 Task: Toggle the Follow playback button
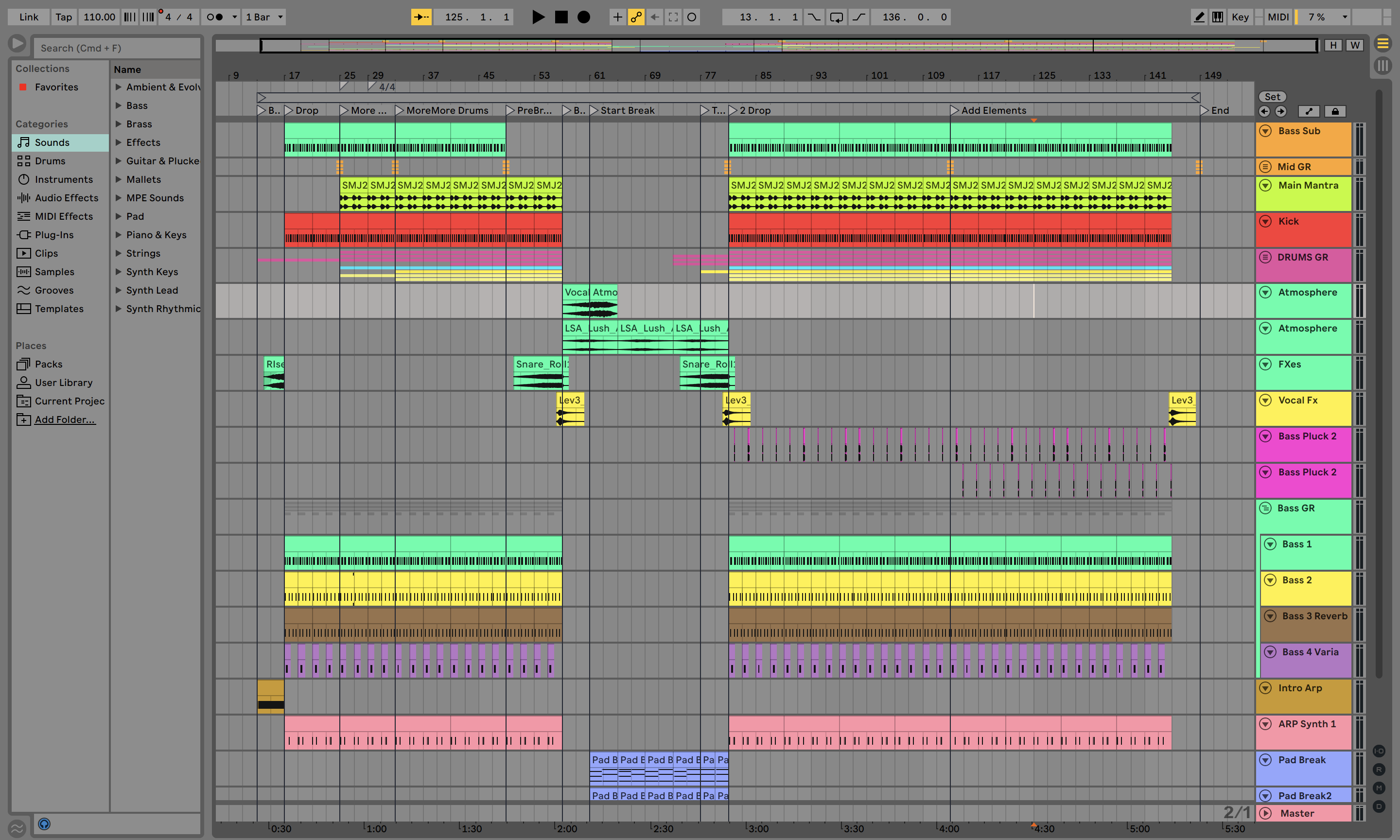420,17
